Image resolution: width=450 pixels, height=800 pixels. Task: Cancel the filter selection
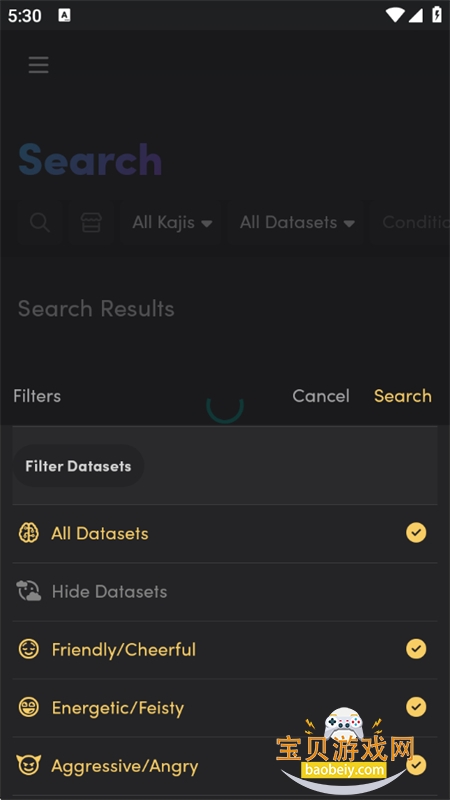(x=321, y=396)
